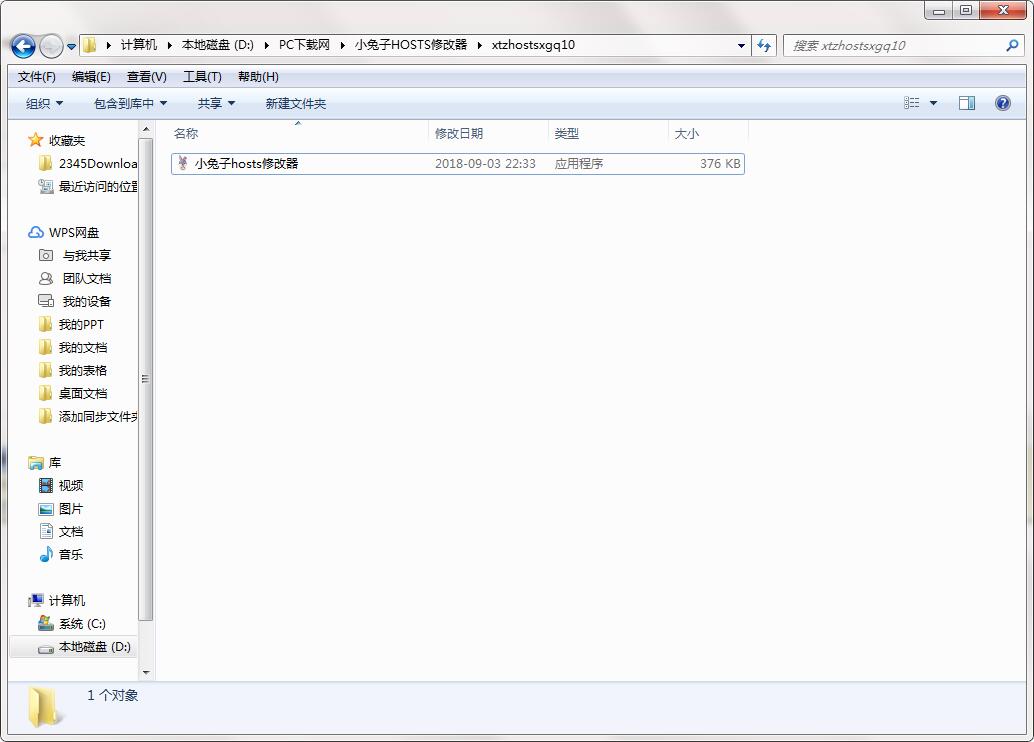This screenshot has height=742, width=1034.
Task: Open the 文档 library icon
Action: click(x=46, y=532)
